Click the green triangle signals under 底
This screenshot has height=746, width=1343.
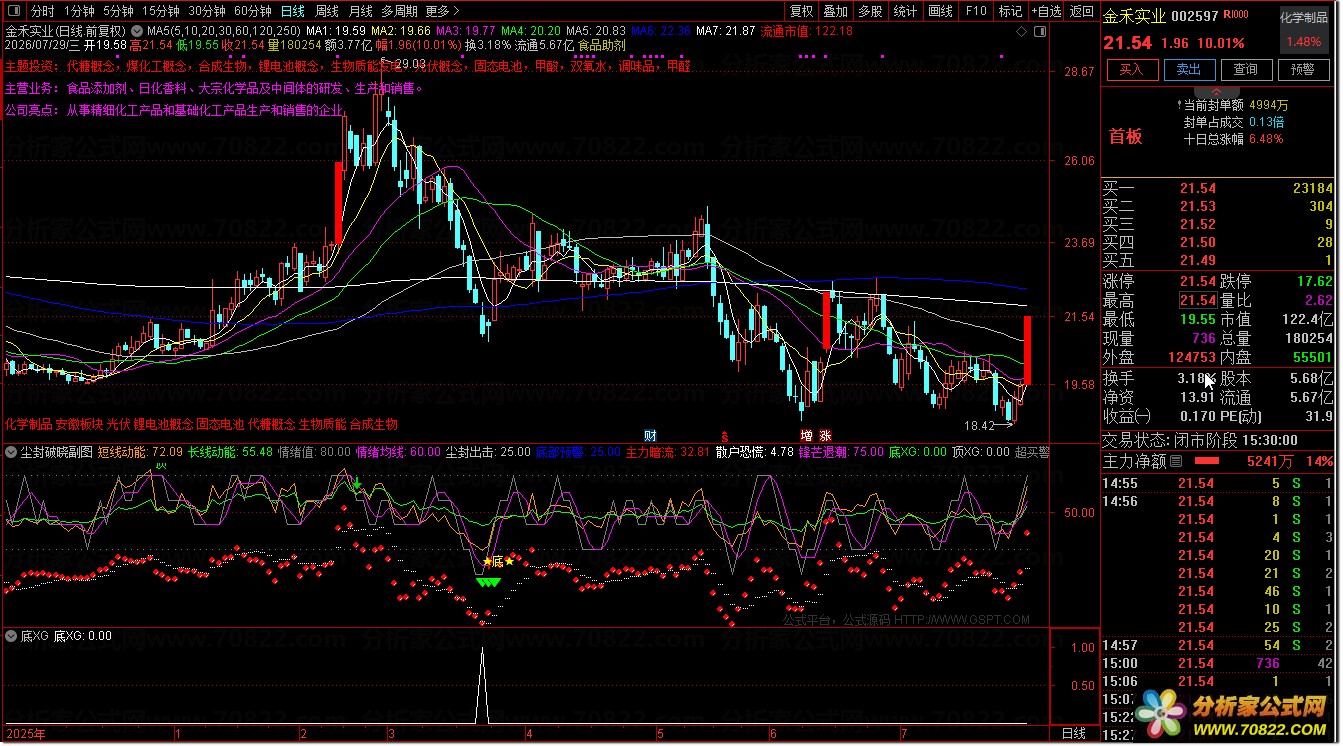click(x=489, y=581)
